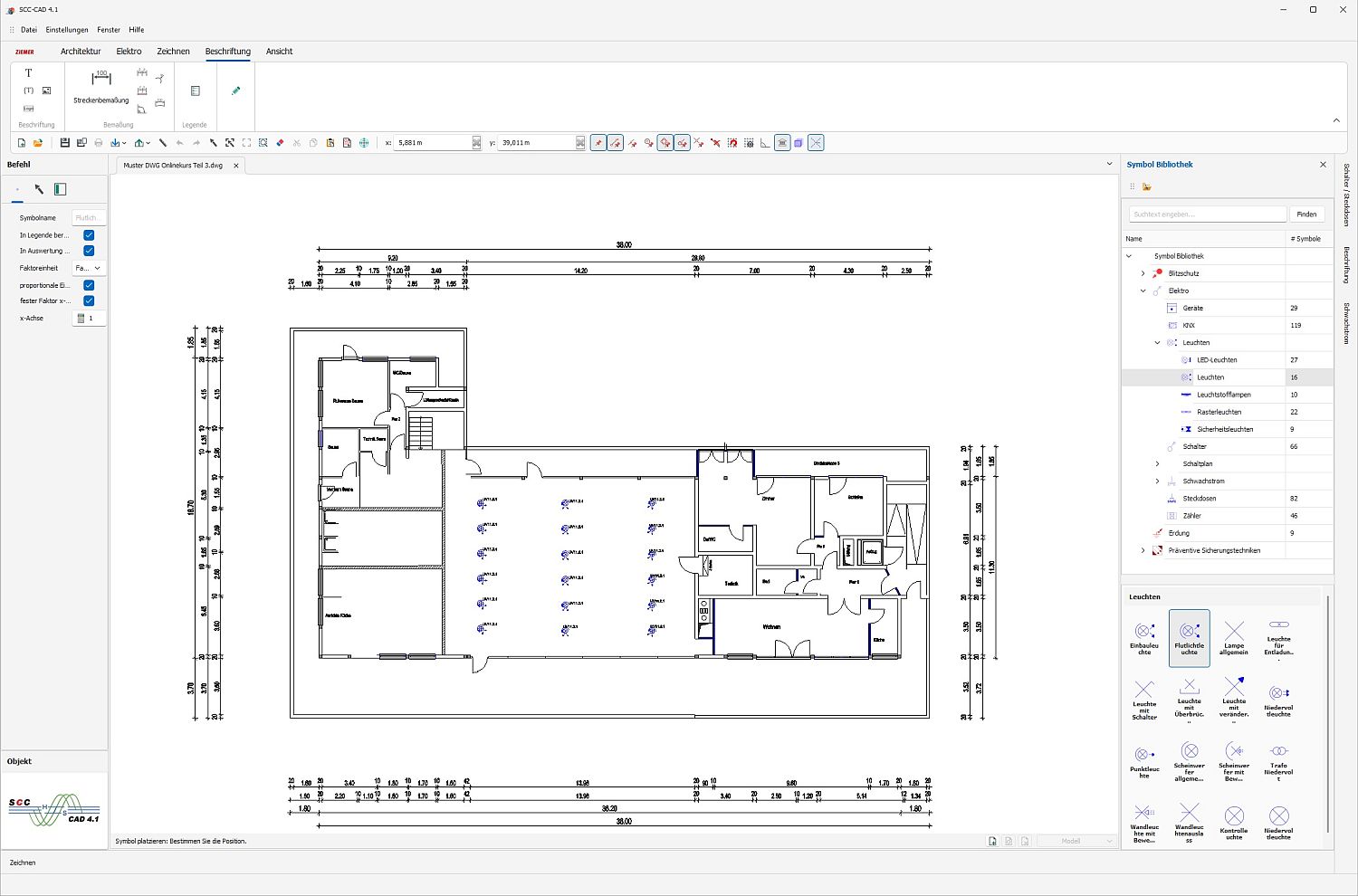Click inside the Suchtext search field
This screenshot has width=1358, height=896.
tap(1204, 214)
